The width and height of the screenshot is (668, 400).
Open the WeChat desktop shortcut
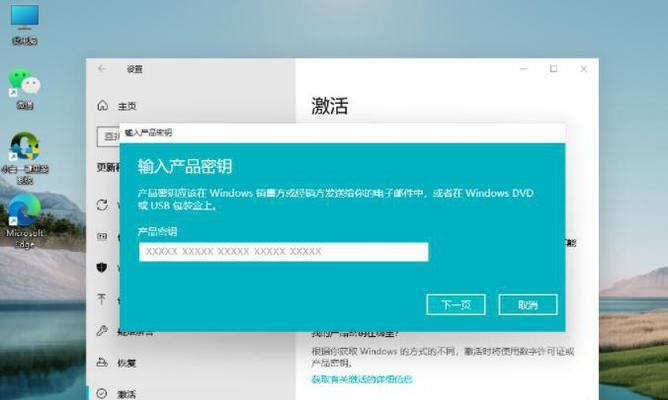pos(25,89)
